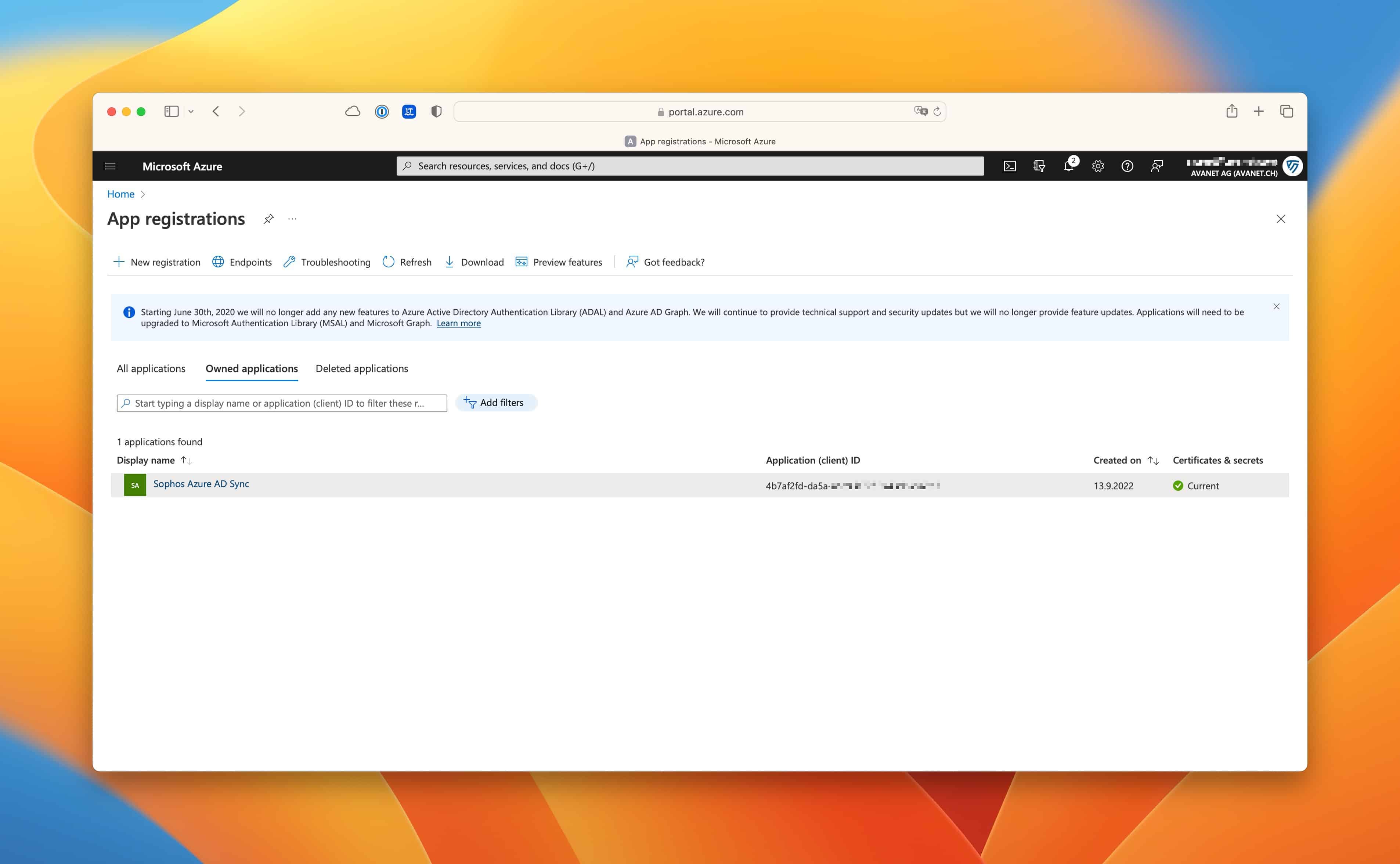Viewport: 1400px width, 864px height.
Task: Go back in Safari history
Action: 216,111
